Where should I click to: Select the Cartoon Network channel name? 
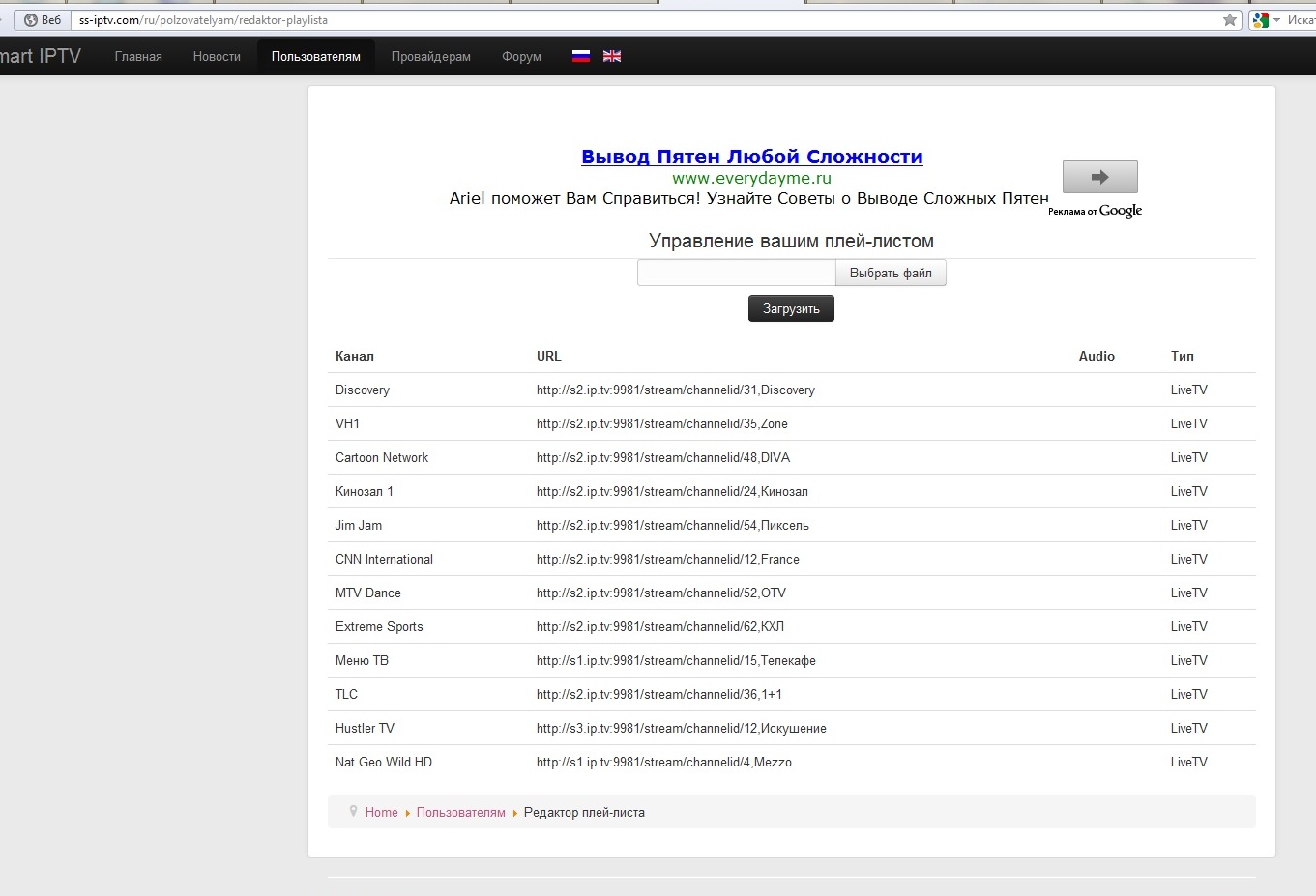point(382,457)
